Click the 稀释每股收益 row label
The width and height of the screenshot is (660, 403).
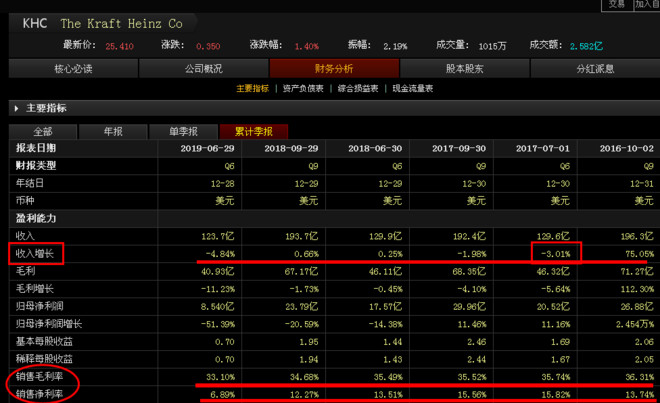coord(44,359)
